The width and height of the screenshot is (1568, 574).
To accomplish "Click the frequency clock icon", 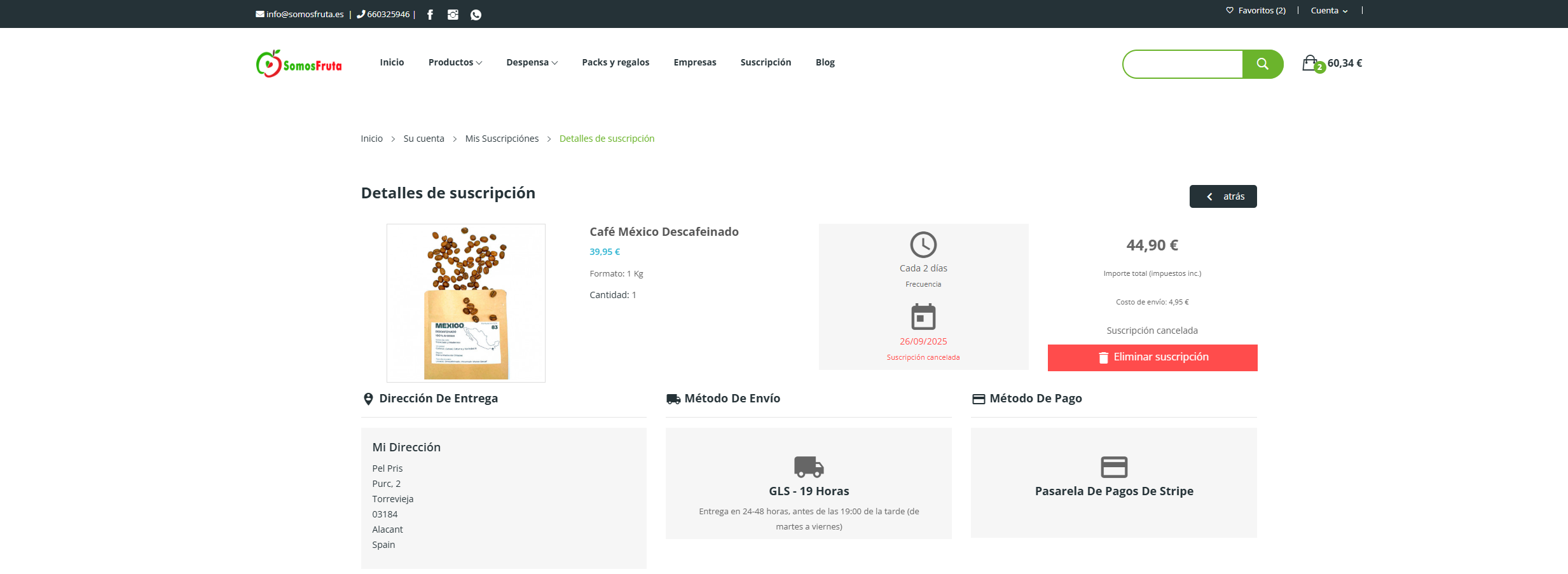I will [x=923, y=244].
